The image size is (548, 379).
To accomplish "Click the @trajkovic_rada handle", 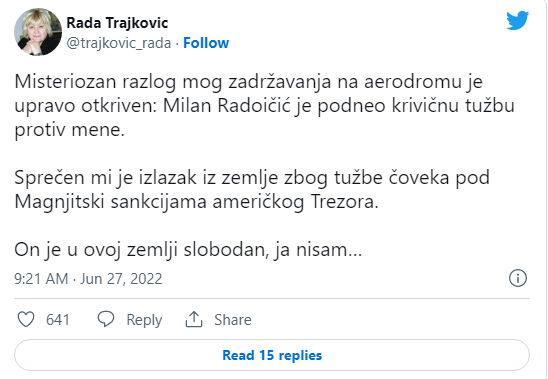I will [119, 43].
